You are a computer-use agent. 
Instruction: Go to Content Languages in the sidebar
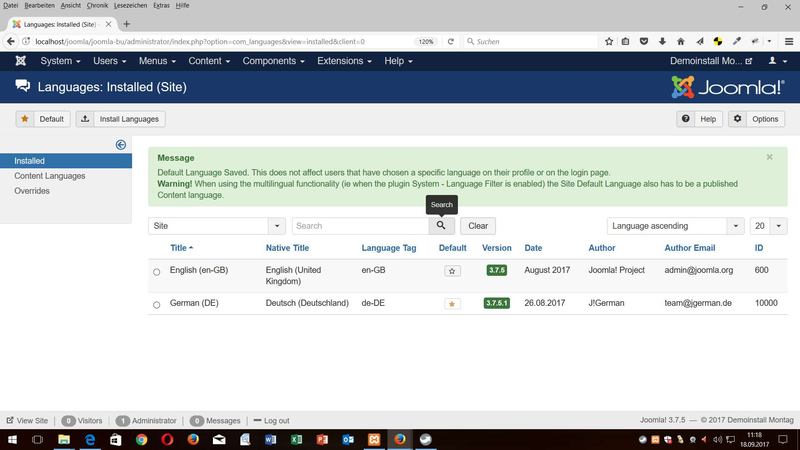click(49, 176)
